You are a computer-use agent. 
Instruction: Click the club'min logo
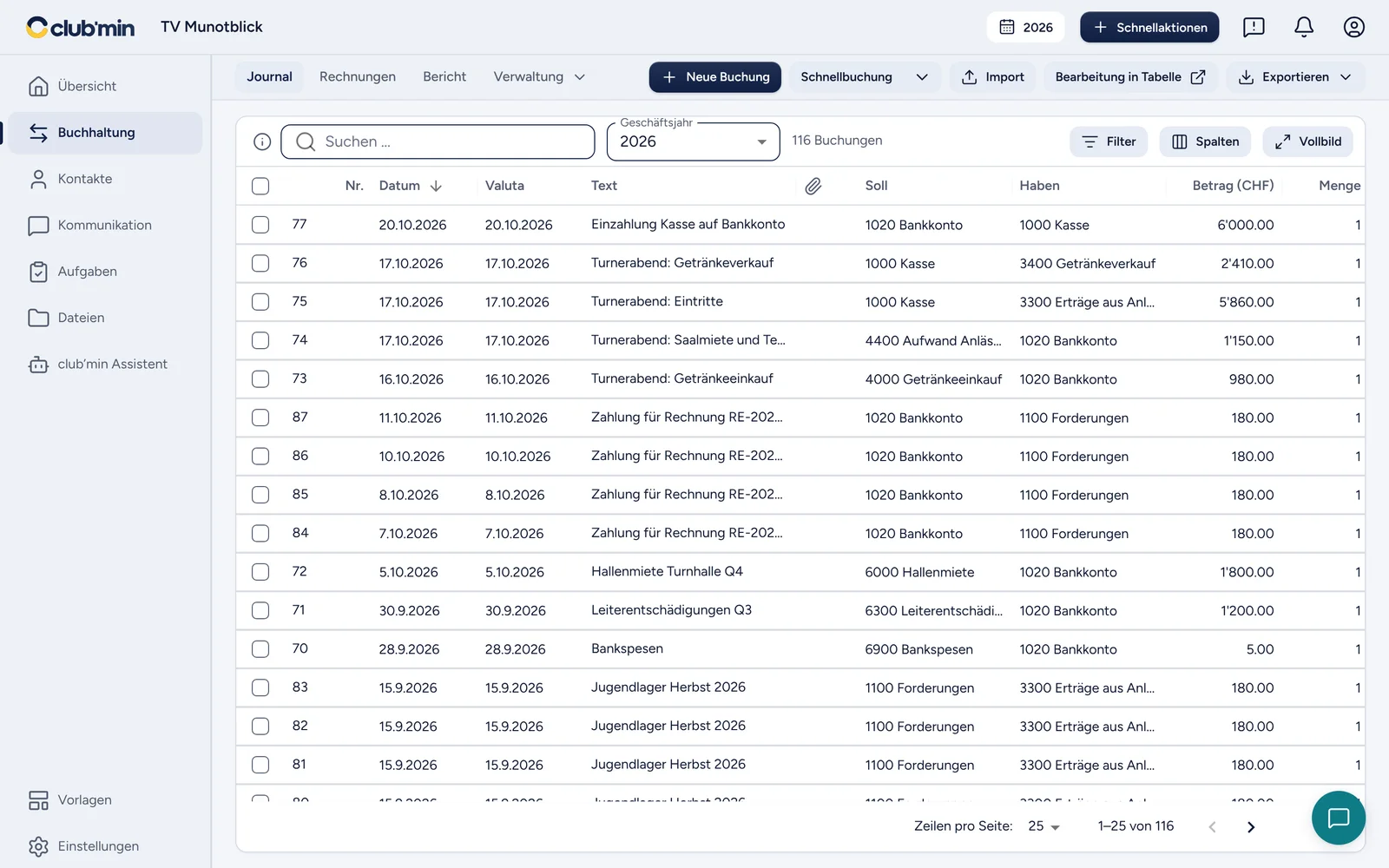tap(80, 27)
